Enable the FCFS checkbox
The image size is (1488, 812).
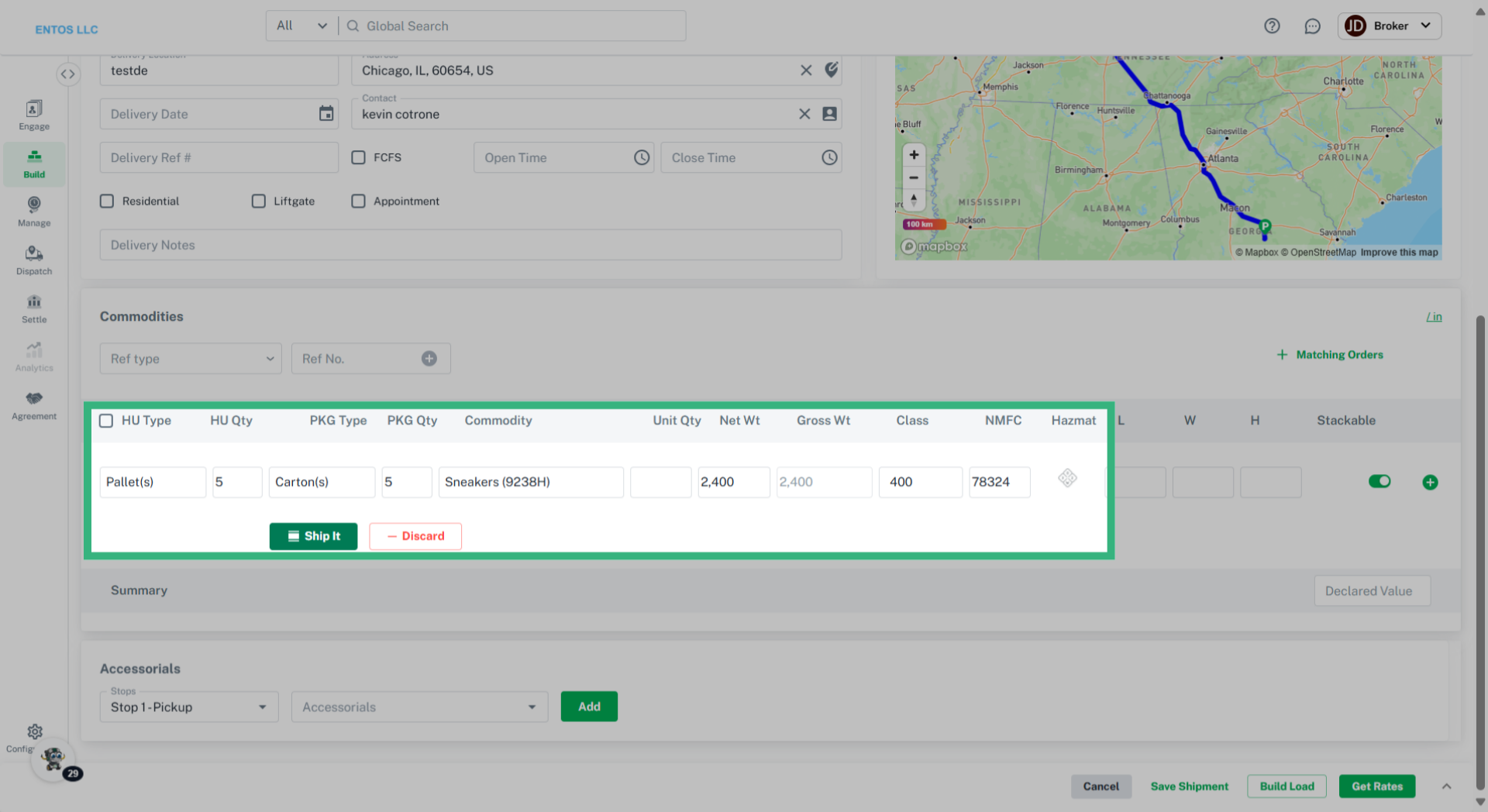pyautogui.click(x=359, y=158)
